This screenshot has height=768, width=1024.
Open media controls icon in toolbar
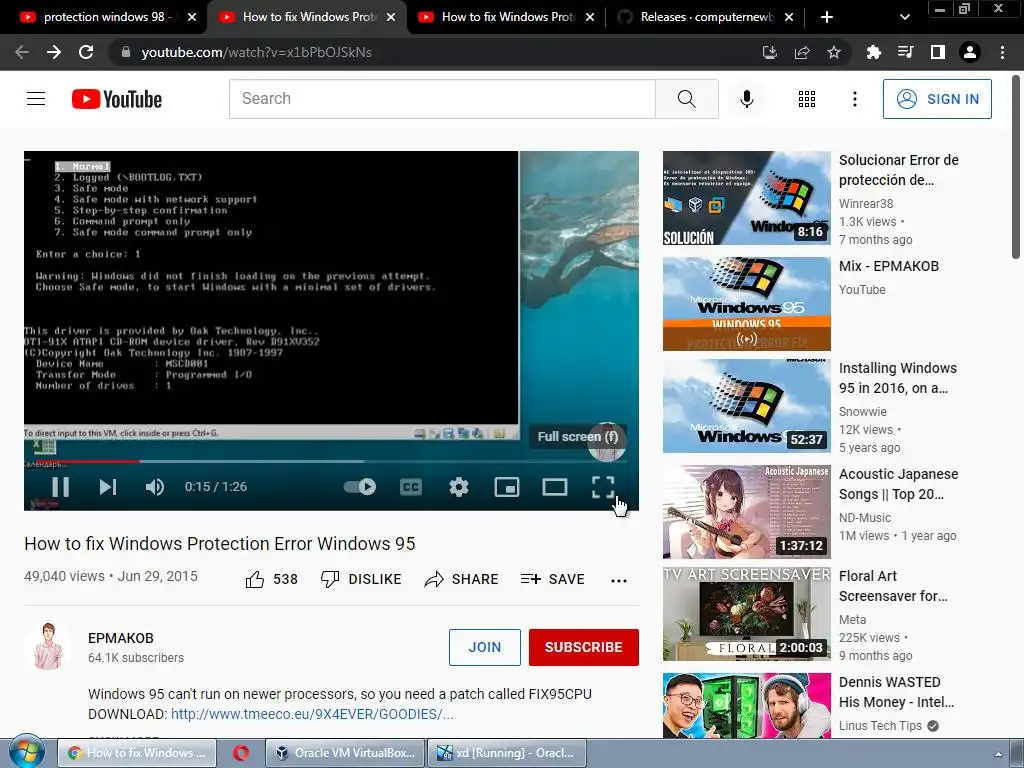click(905, 52)
